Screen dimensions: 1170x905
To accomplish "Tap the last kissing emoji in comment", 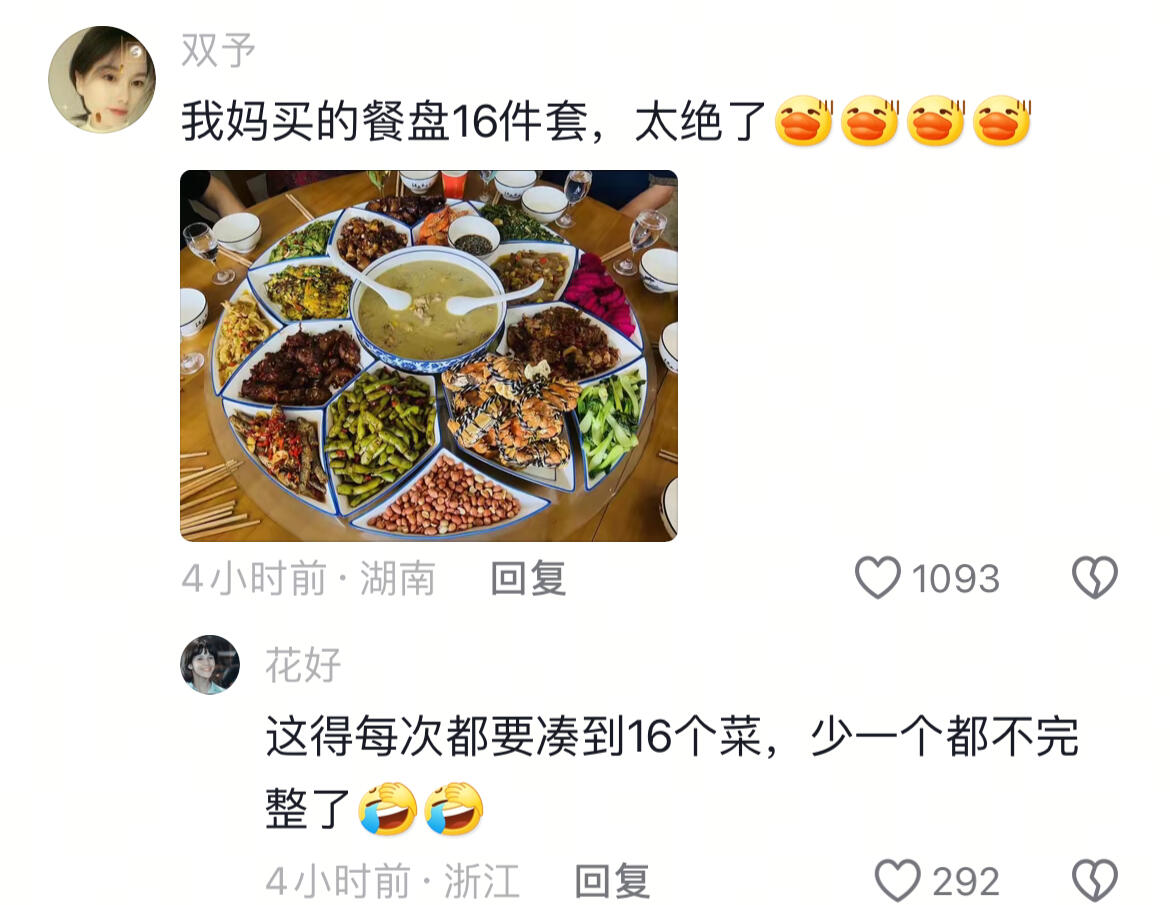I will pos(1002,121).
